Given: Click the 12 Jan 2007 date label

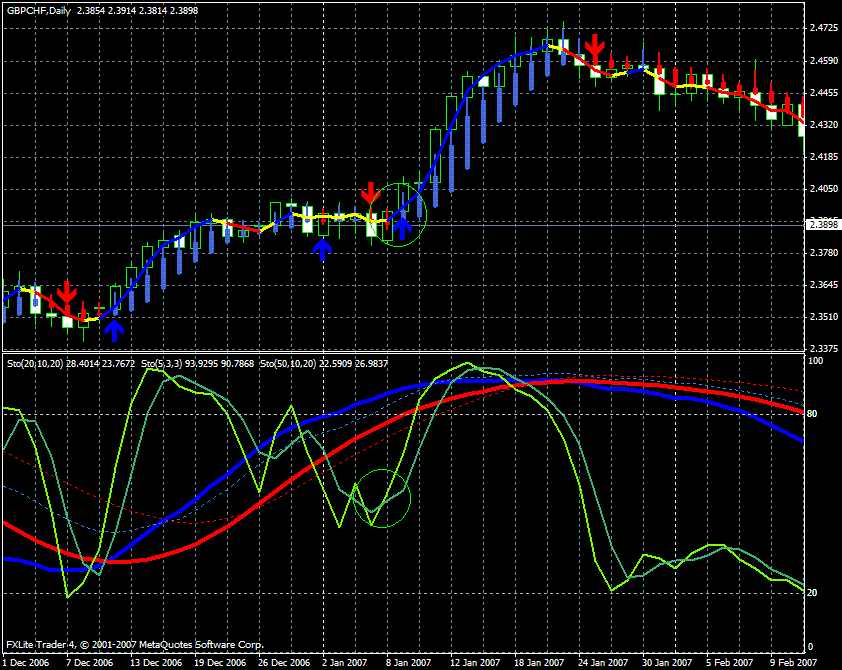Looking at the screenshot, I should pyautogui.click(x=475, y=662).
